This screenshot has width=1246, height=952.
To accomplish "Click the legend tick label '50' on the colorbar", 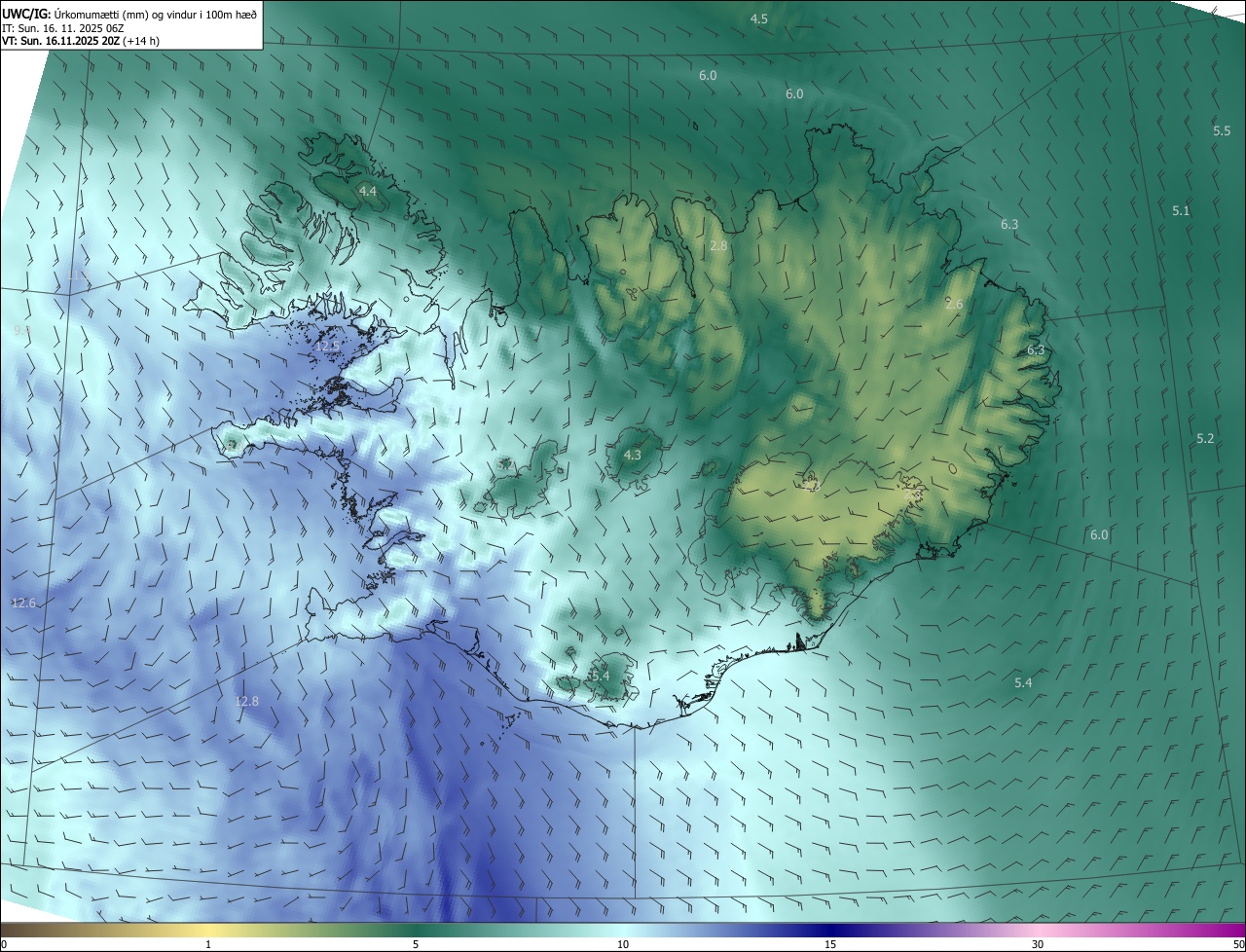I will [x=1238, y=944].
